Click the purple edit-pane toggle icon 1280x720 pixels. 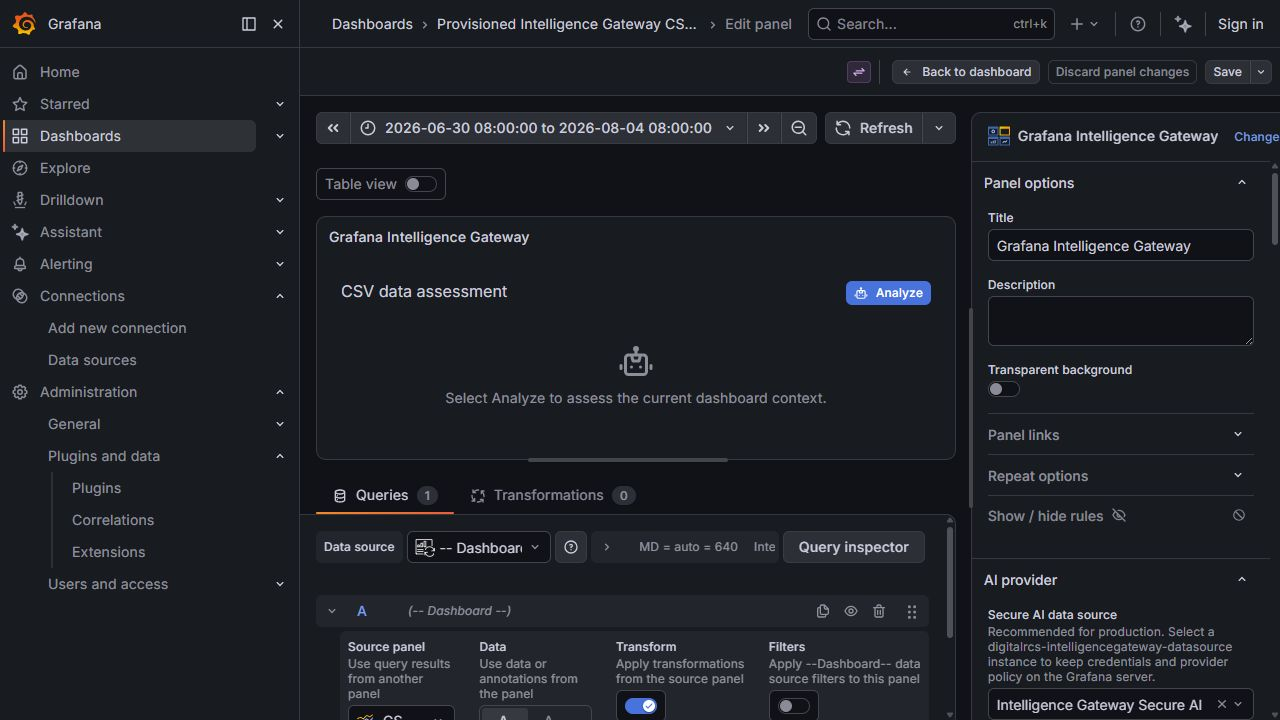859,72
